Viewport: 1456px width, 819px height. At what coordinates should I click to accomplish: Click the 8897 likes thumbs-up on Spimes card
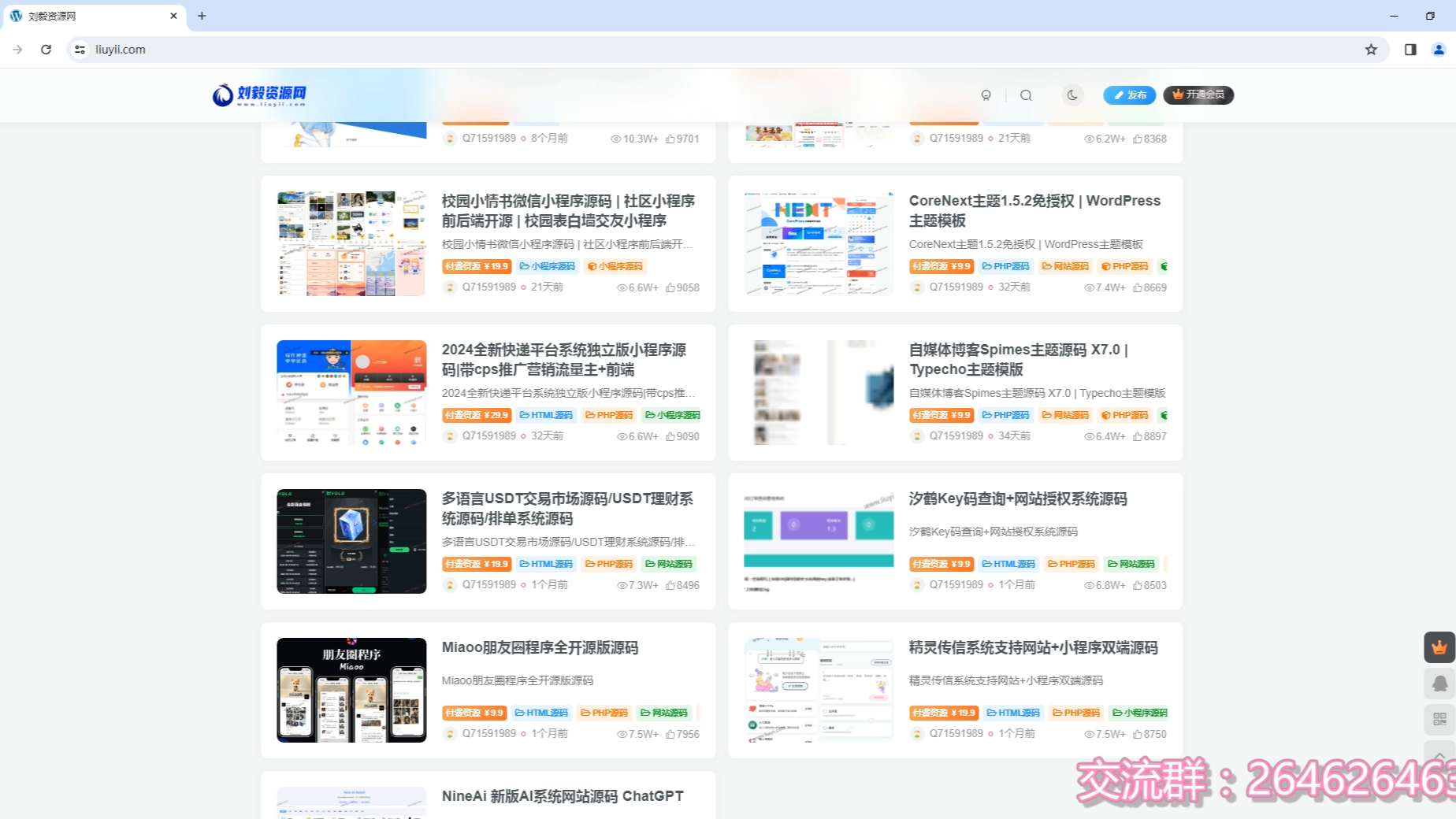click(1150, 436)
